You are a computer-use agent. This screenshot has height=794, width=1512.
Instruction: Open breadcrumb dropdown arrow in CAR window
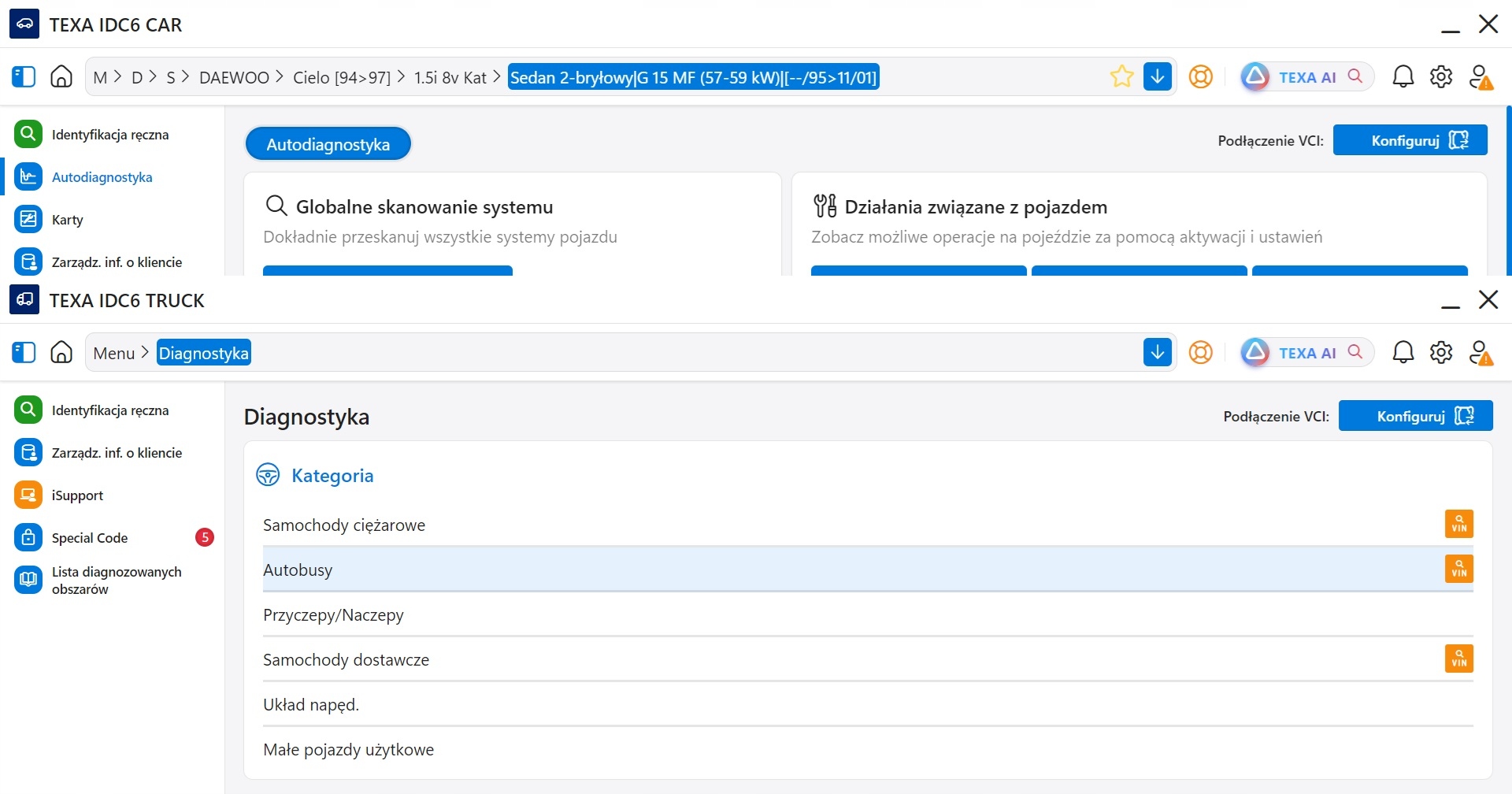point(1158,76)
